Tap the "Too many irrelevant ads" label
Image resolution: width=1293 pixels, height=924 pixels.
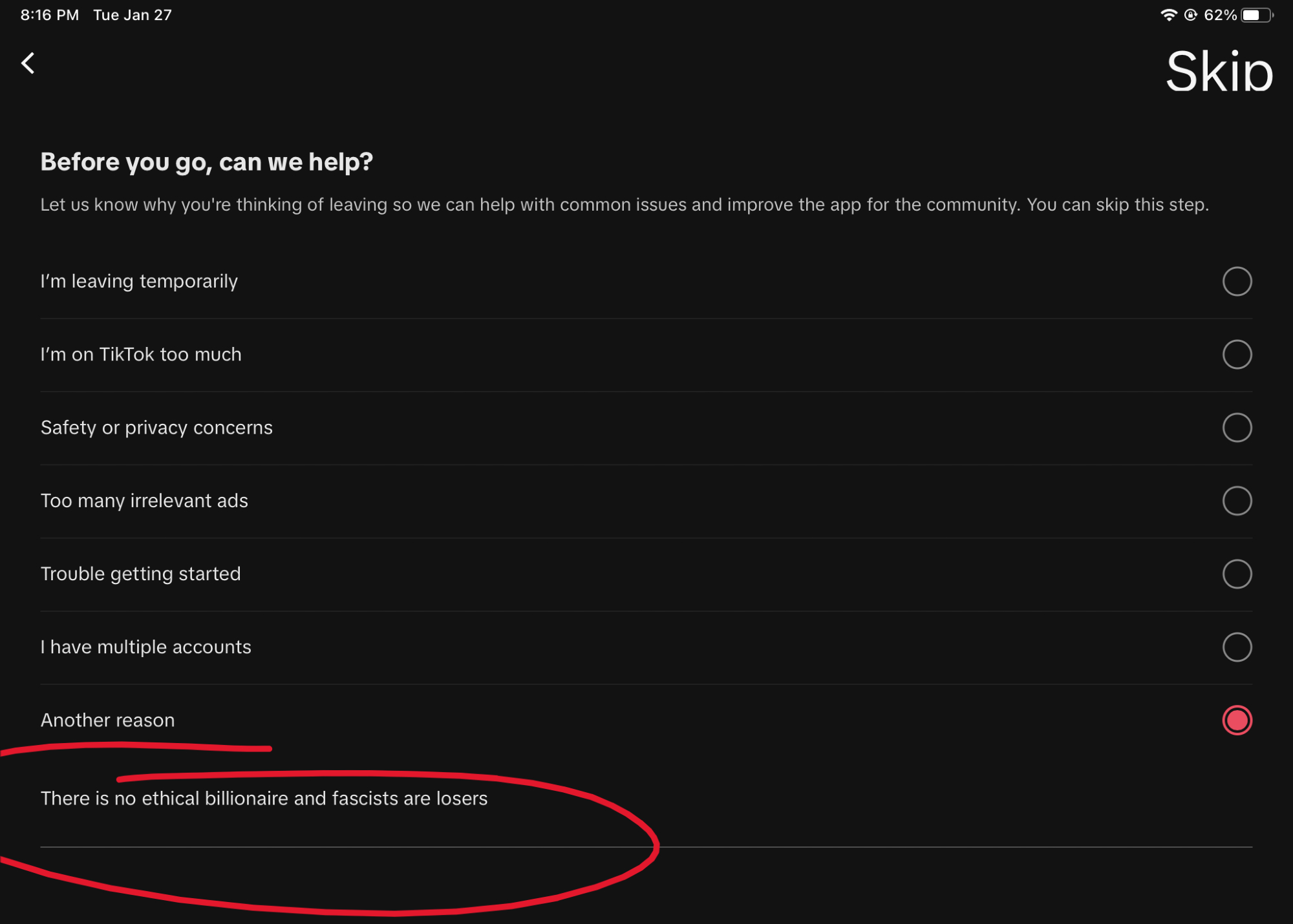tap(144, 501)
